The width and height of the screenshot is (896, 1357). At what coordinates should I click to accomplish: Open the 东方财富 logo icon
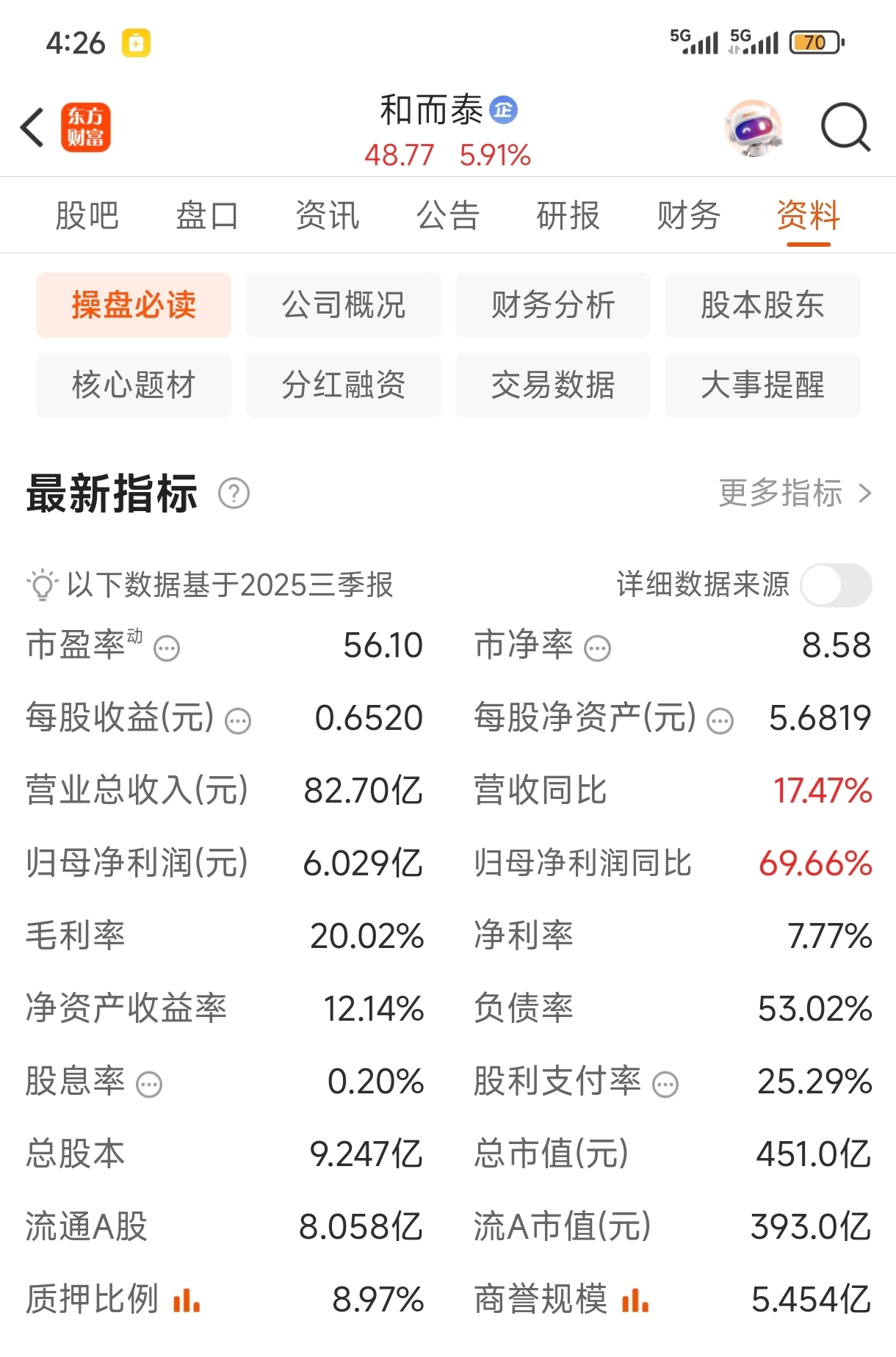[86, 127]
